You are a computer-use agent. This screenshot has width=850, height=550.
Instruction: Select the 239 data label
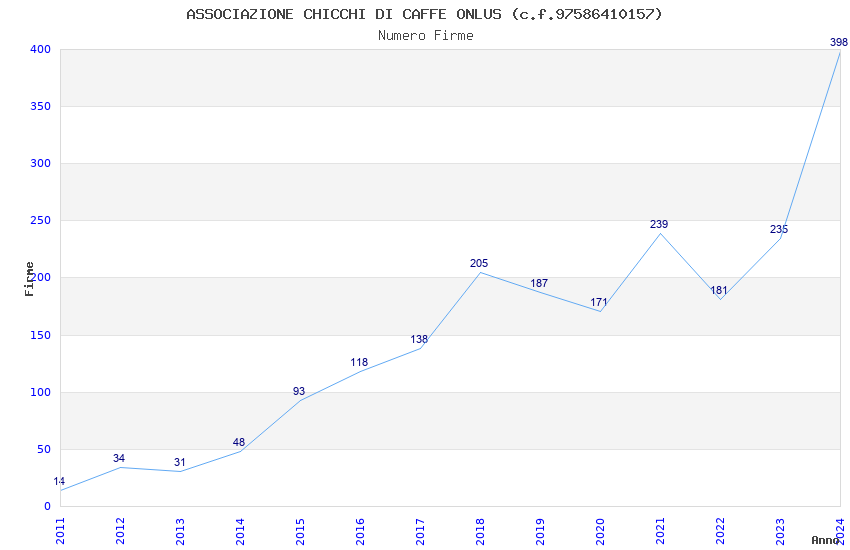coord(659,224)
